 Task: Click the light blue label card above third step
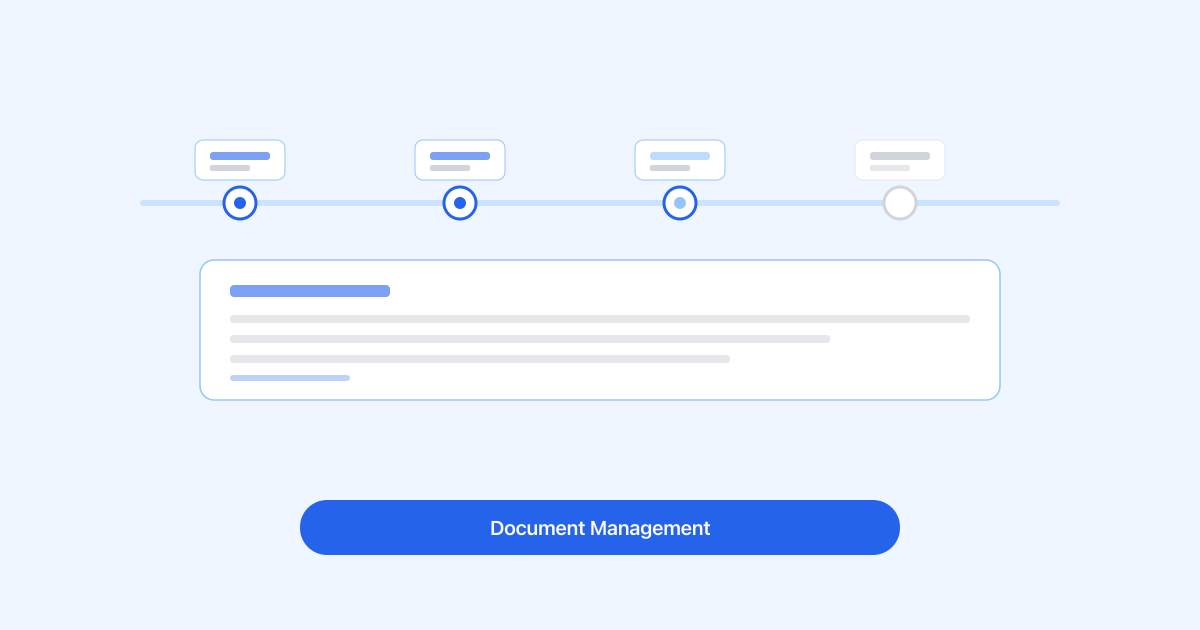tap(680, 160)
